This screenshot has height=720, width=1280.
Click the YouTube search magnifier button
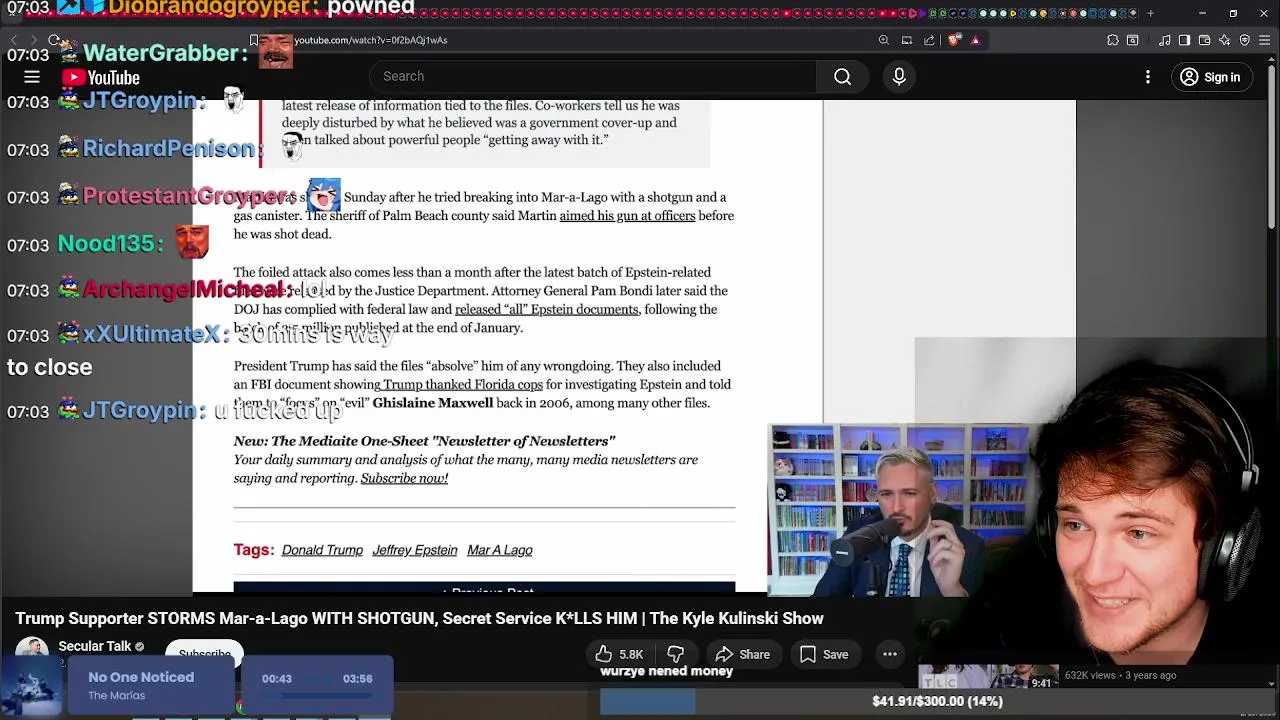click(x=842, y=76)
